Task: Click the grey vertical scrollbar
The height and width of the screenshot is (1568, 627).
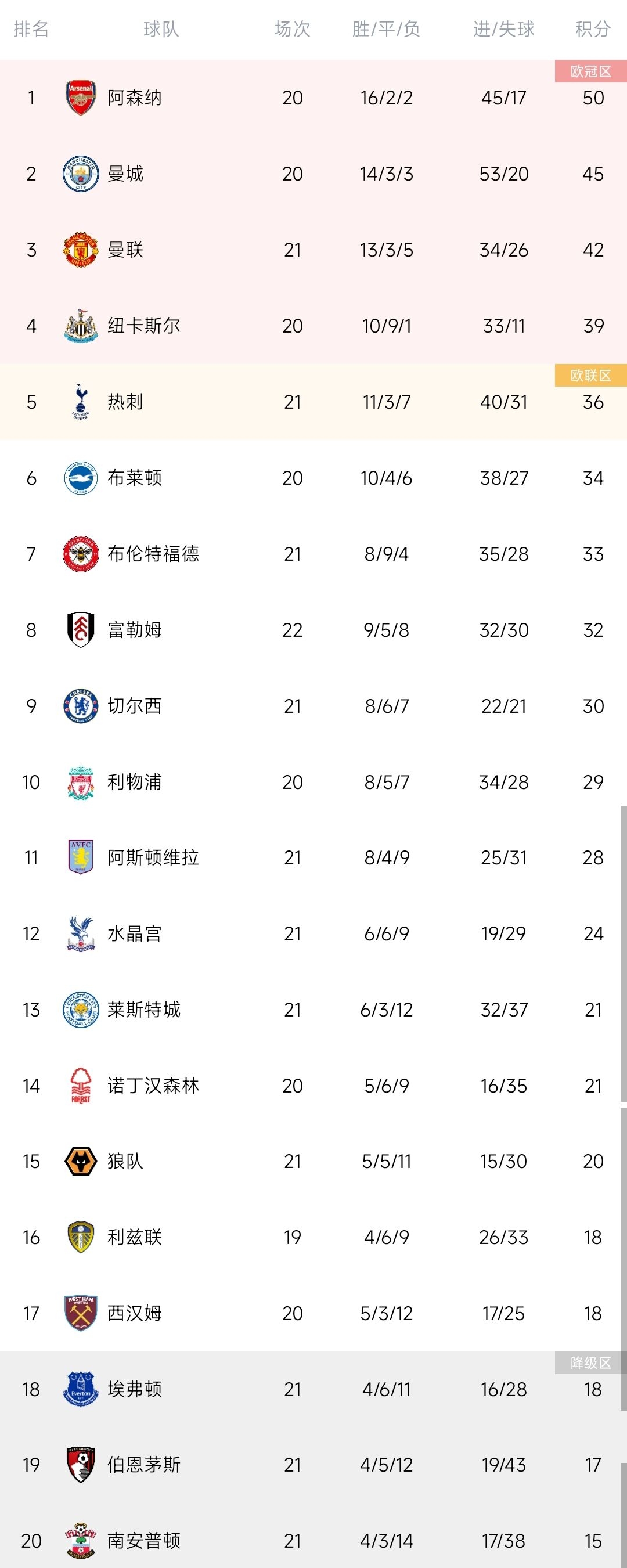Action: tap(624, 953)
